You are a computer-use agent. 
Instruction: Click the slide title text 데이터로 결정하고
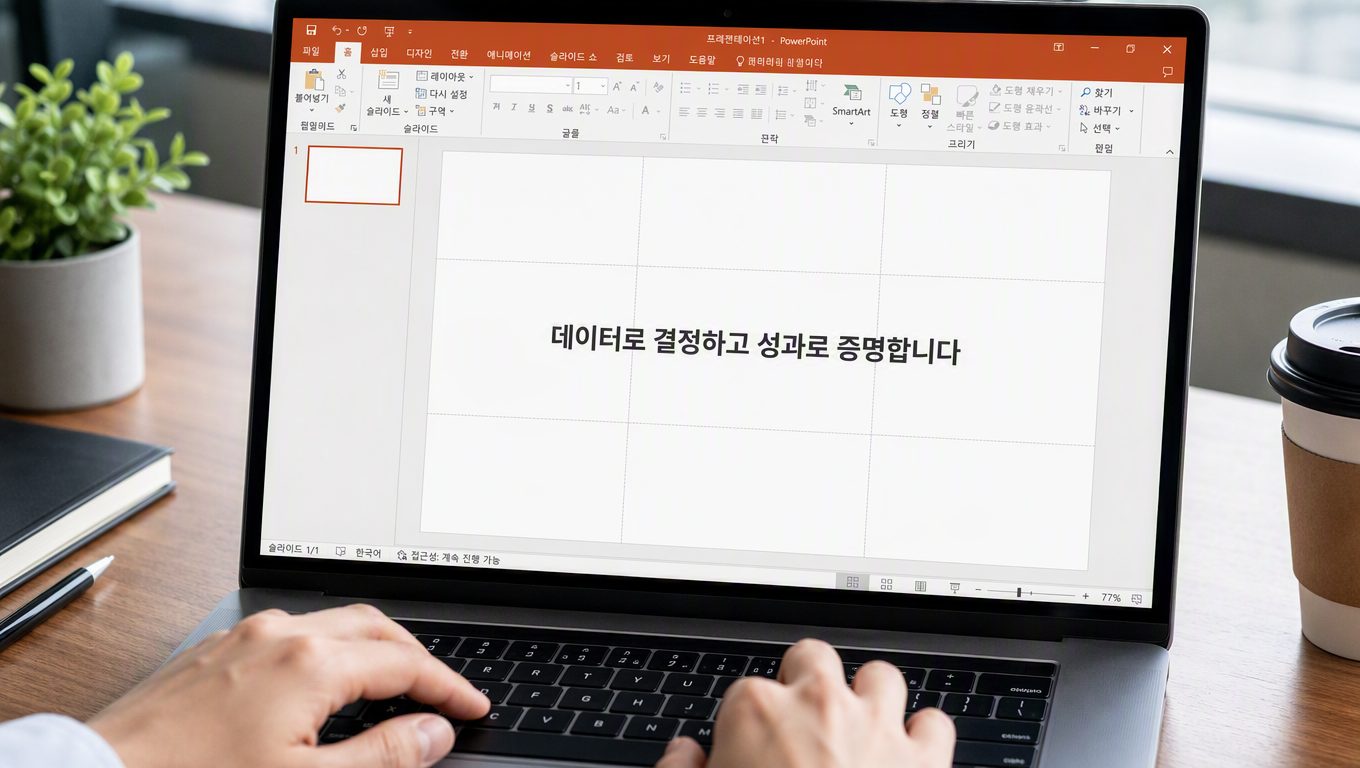coord(649,339)
